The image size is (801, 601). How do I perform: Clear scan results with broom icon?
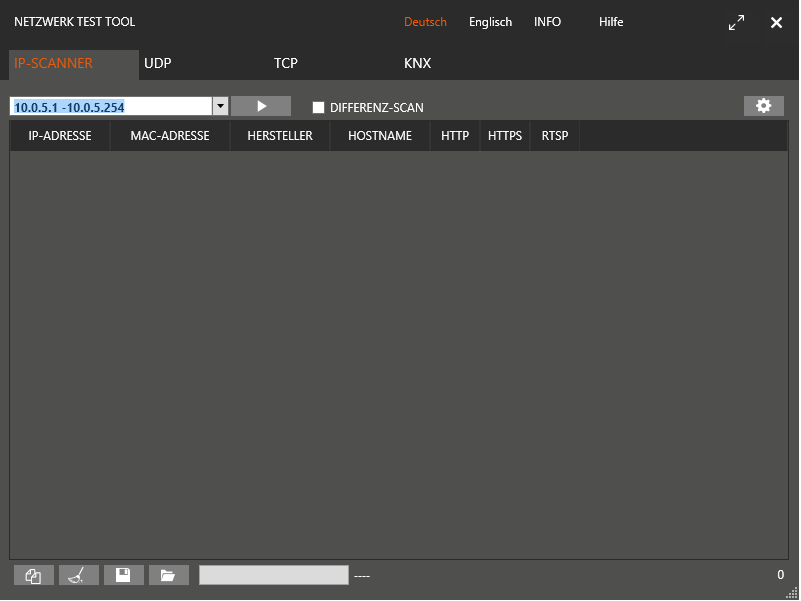pos(79,575)
